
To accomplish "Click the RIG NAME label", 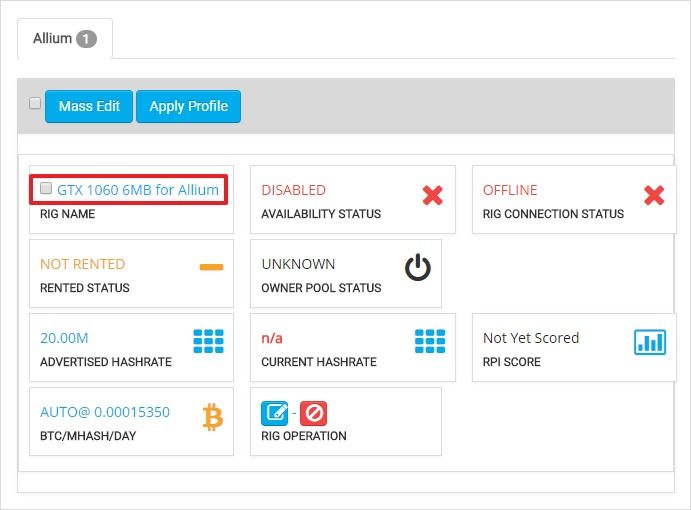I will (67, 214).
